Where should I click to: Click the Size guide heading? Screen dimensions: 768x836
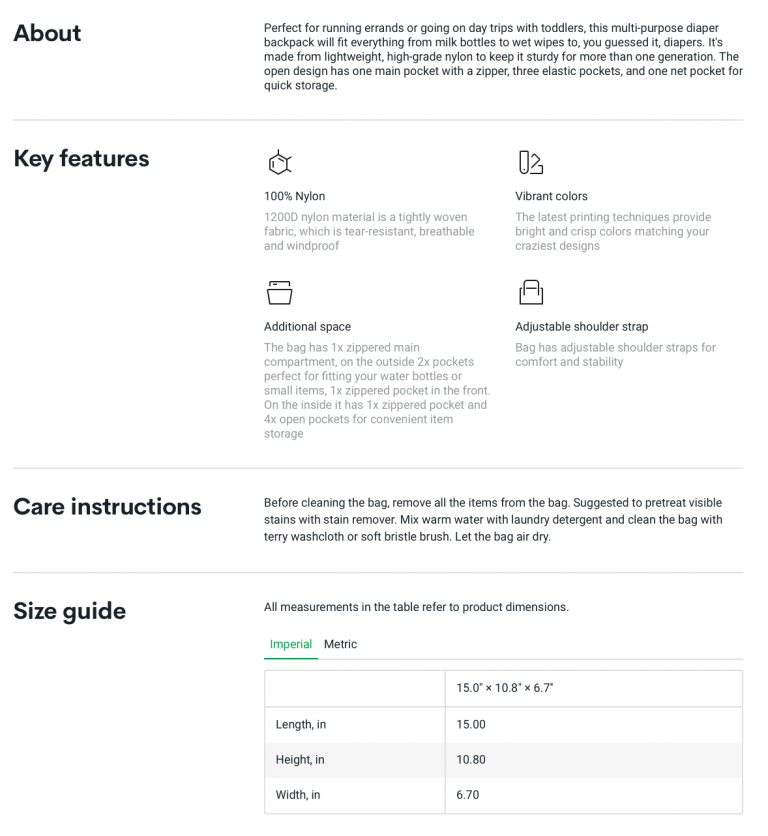coord(69,611)
